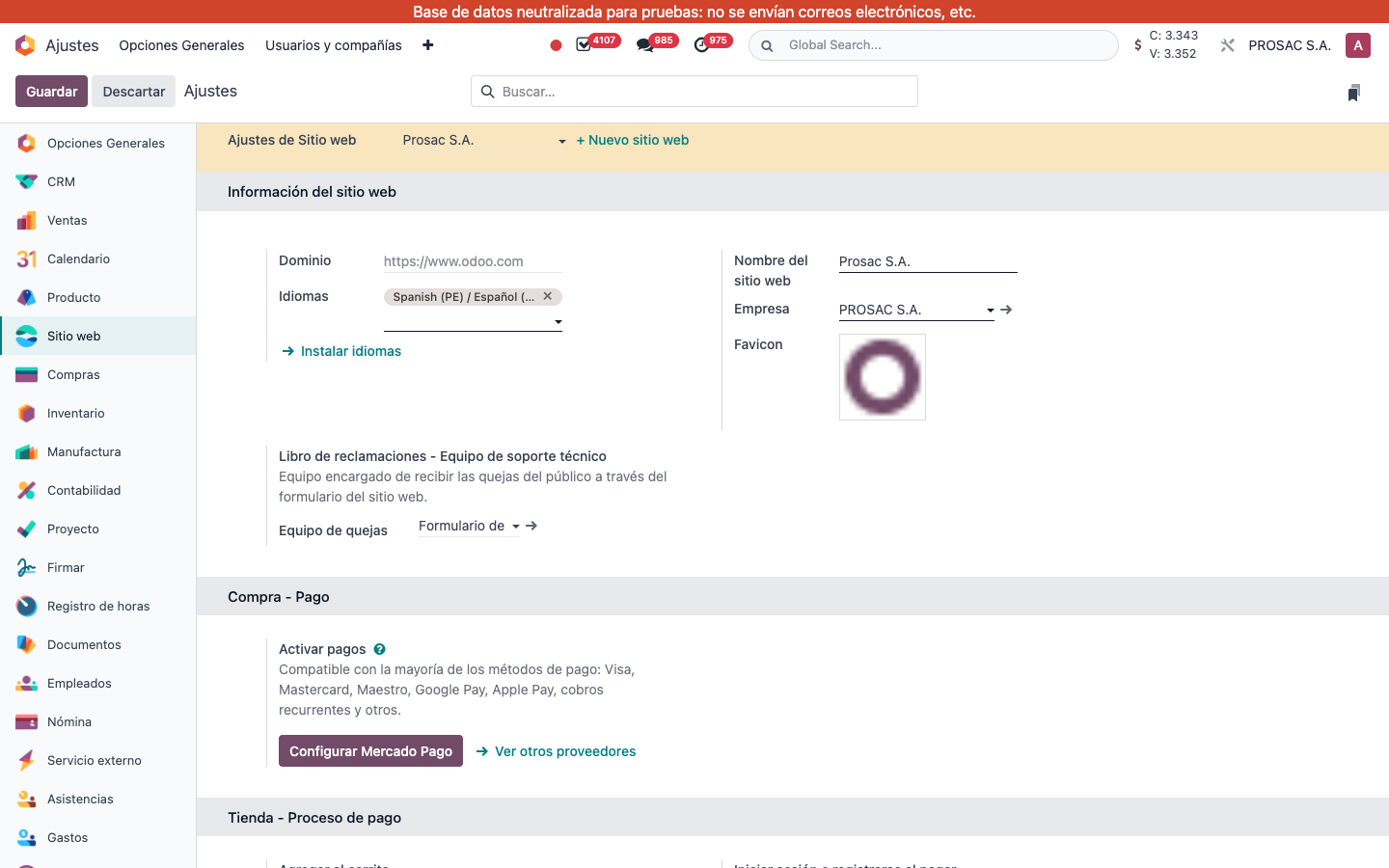This screenshot has height=868, width=1389.
Task: Open Contabilidad settings section
Action: point(98,490)
